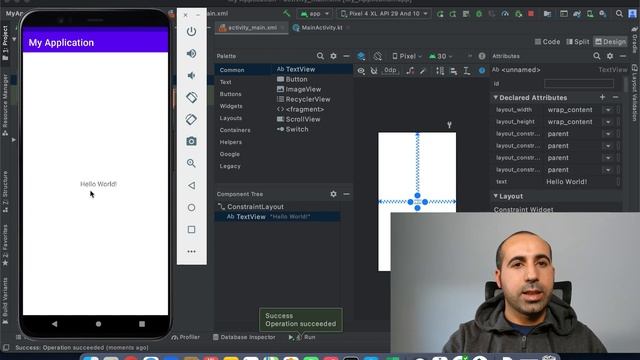Click the emulator zoom magnifier icon

pos(191,163)
